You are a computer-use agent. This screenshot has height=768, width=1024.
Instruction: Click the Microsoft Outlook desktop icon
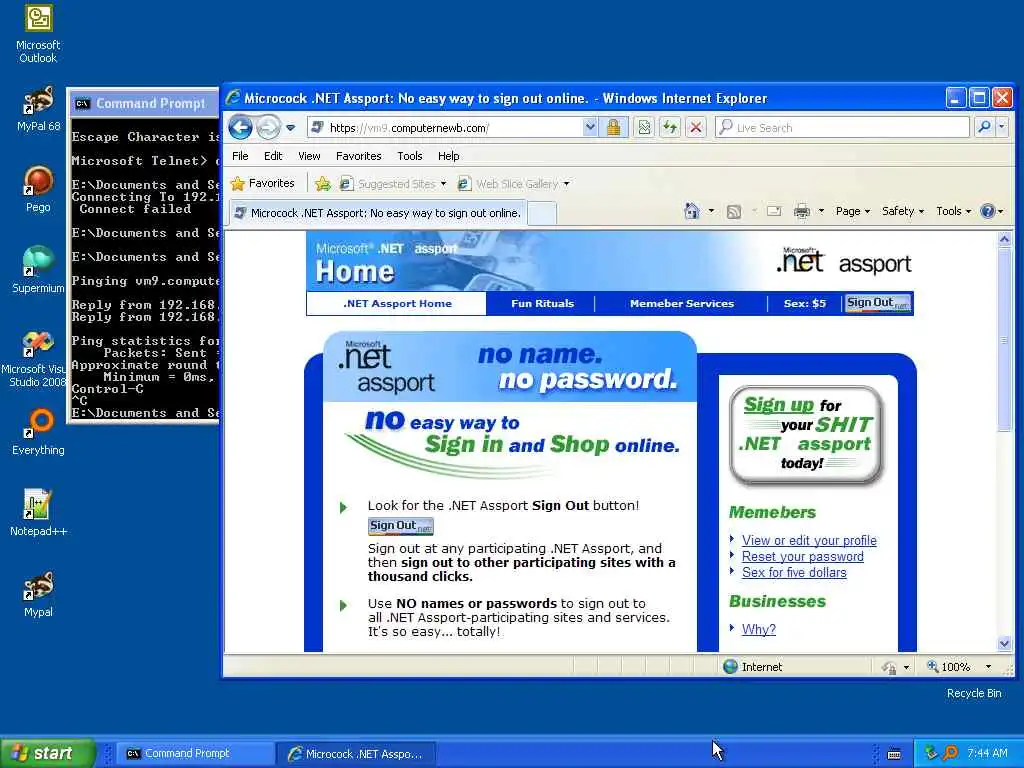(38, 33)
